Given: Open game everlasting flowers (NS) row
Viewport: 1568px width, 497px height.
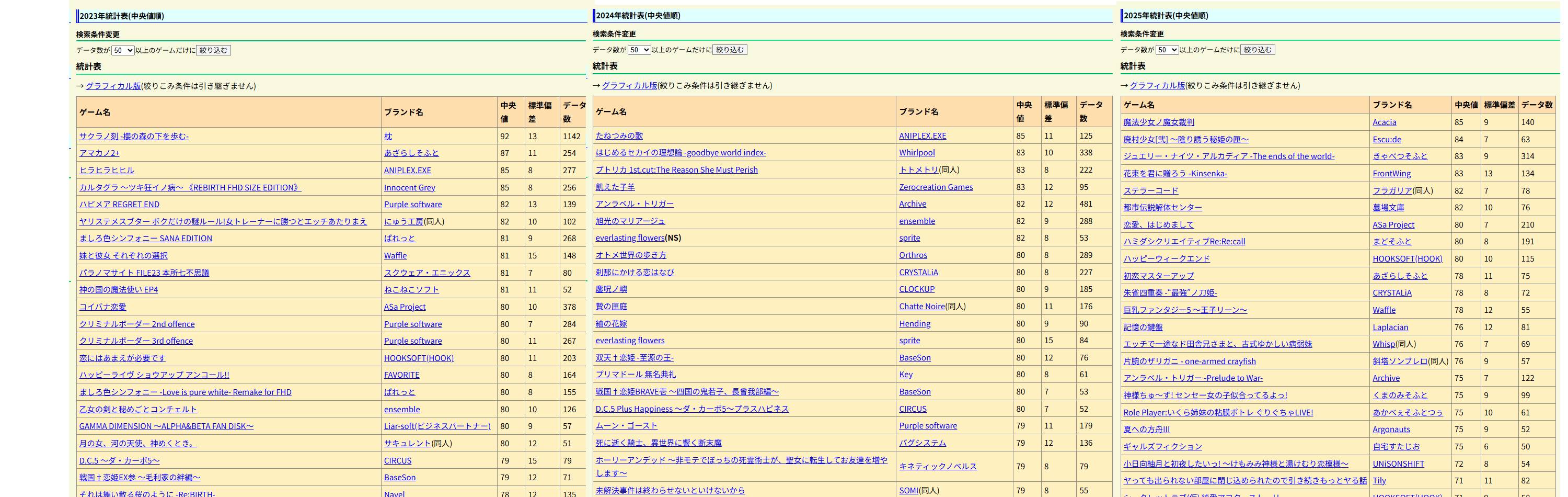Looking at the screenshot, I should (630, 238).
